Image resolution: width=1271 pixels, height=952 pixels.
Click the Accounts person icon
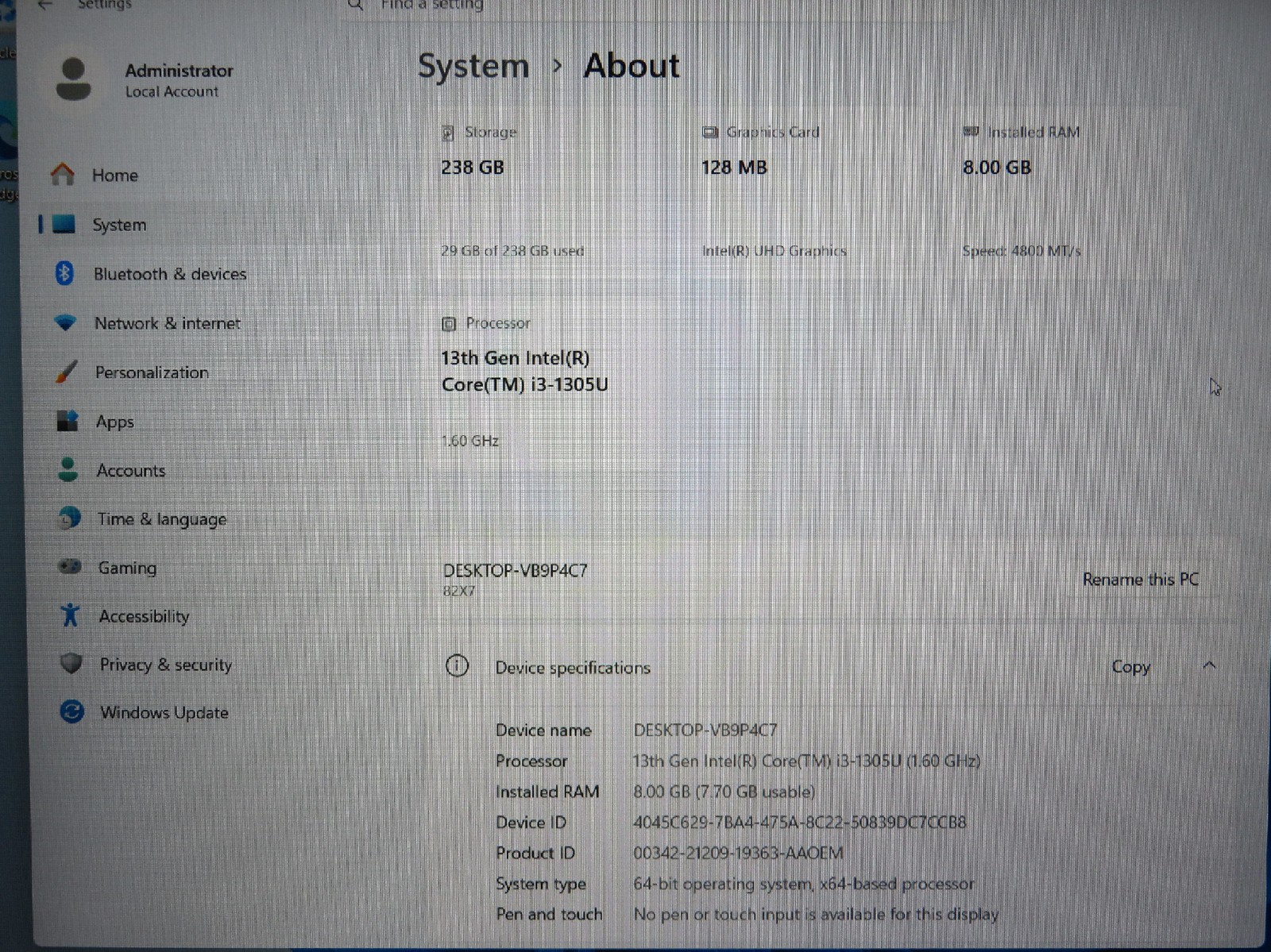click(x=68, y=469)
